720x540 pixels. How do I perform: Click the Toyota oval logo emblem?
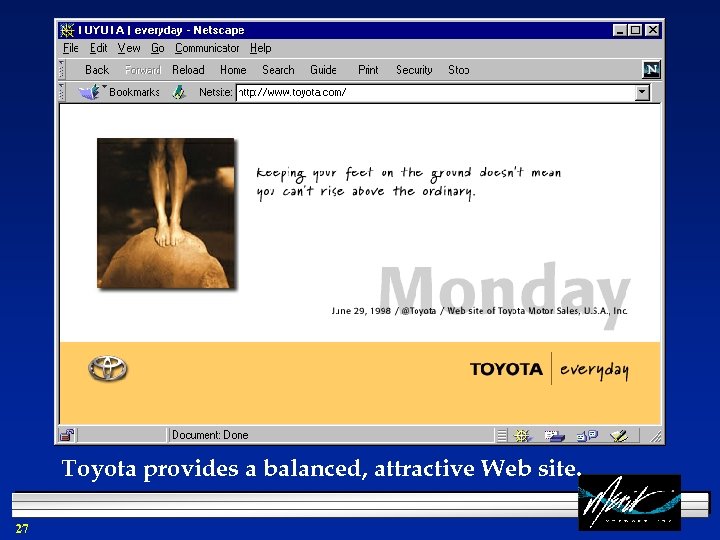pos(108,369)
